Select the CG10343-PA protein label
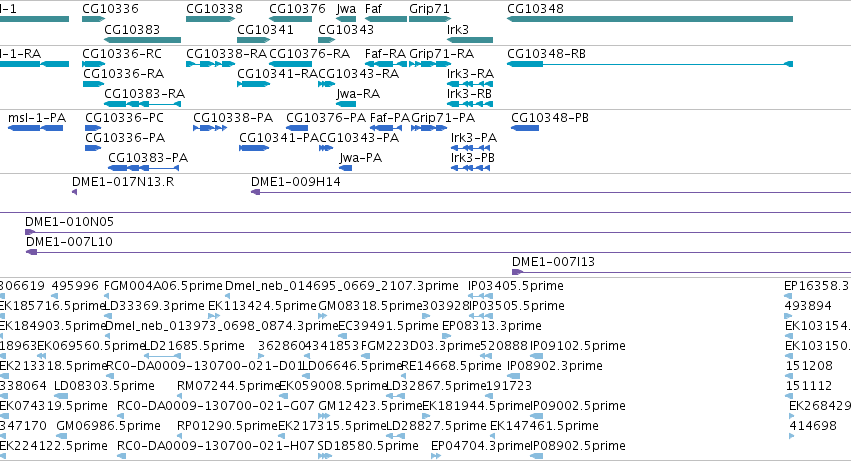Viewport: 851px width, 461px height. tap(359, 138)
